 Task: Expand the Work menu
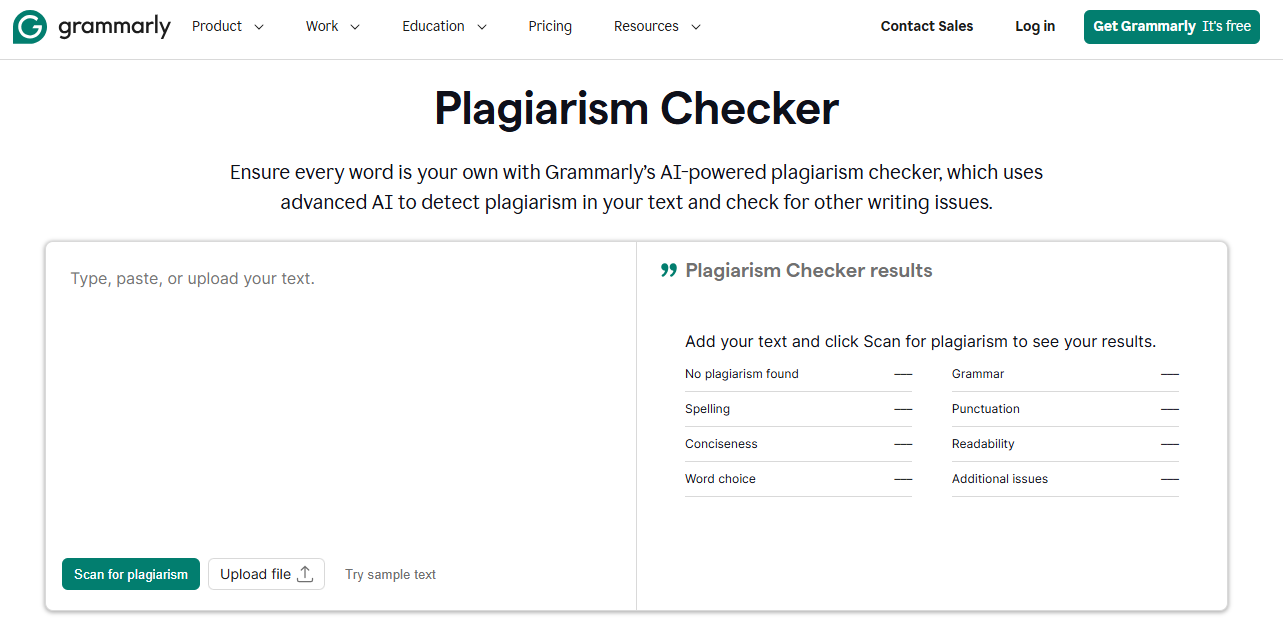click(x=322, y=26)
